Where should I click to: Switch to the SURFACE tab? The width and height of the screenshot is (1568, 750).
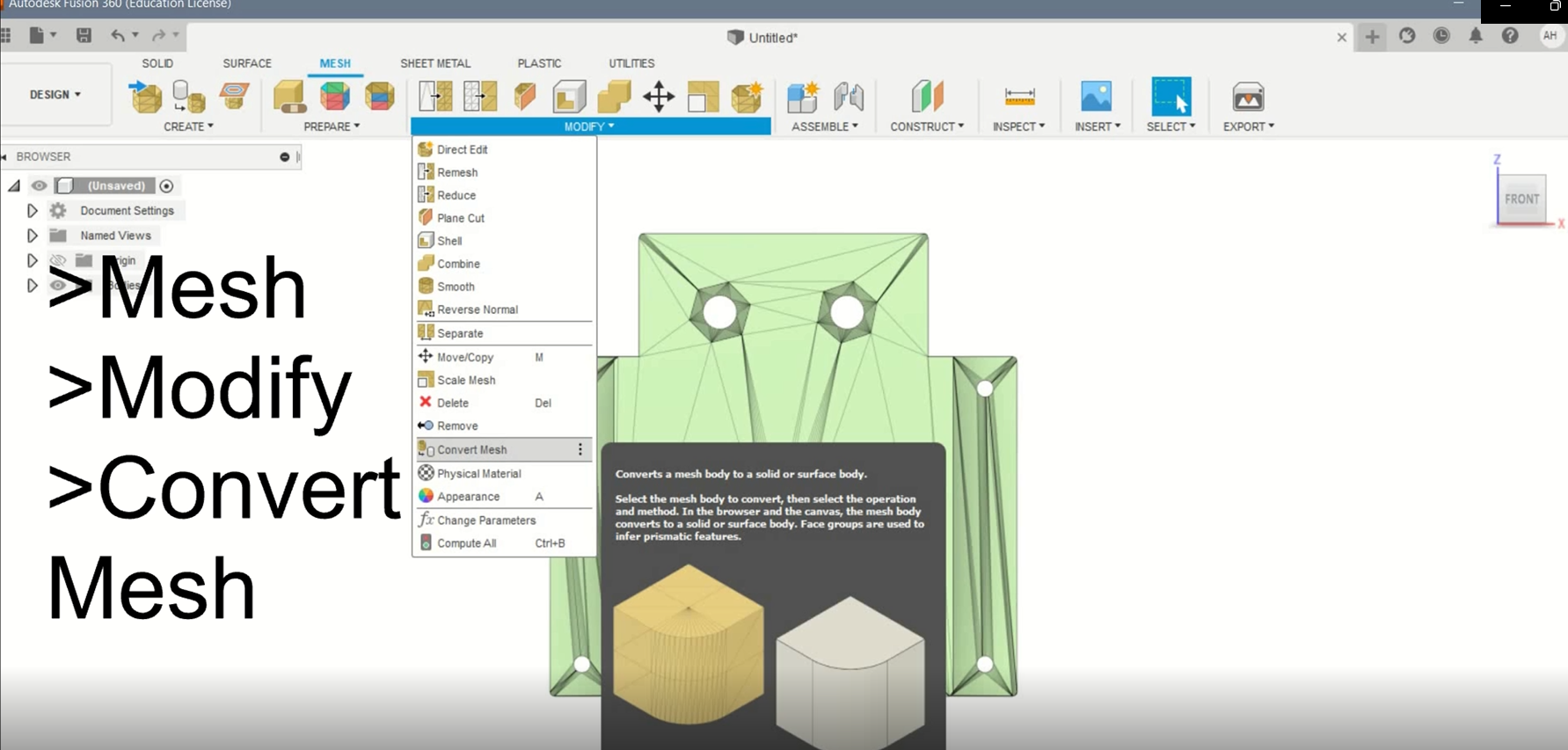coord(247,63)
